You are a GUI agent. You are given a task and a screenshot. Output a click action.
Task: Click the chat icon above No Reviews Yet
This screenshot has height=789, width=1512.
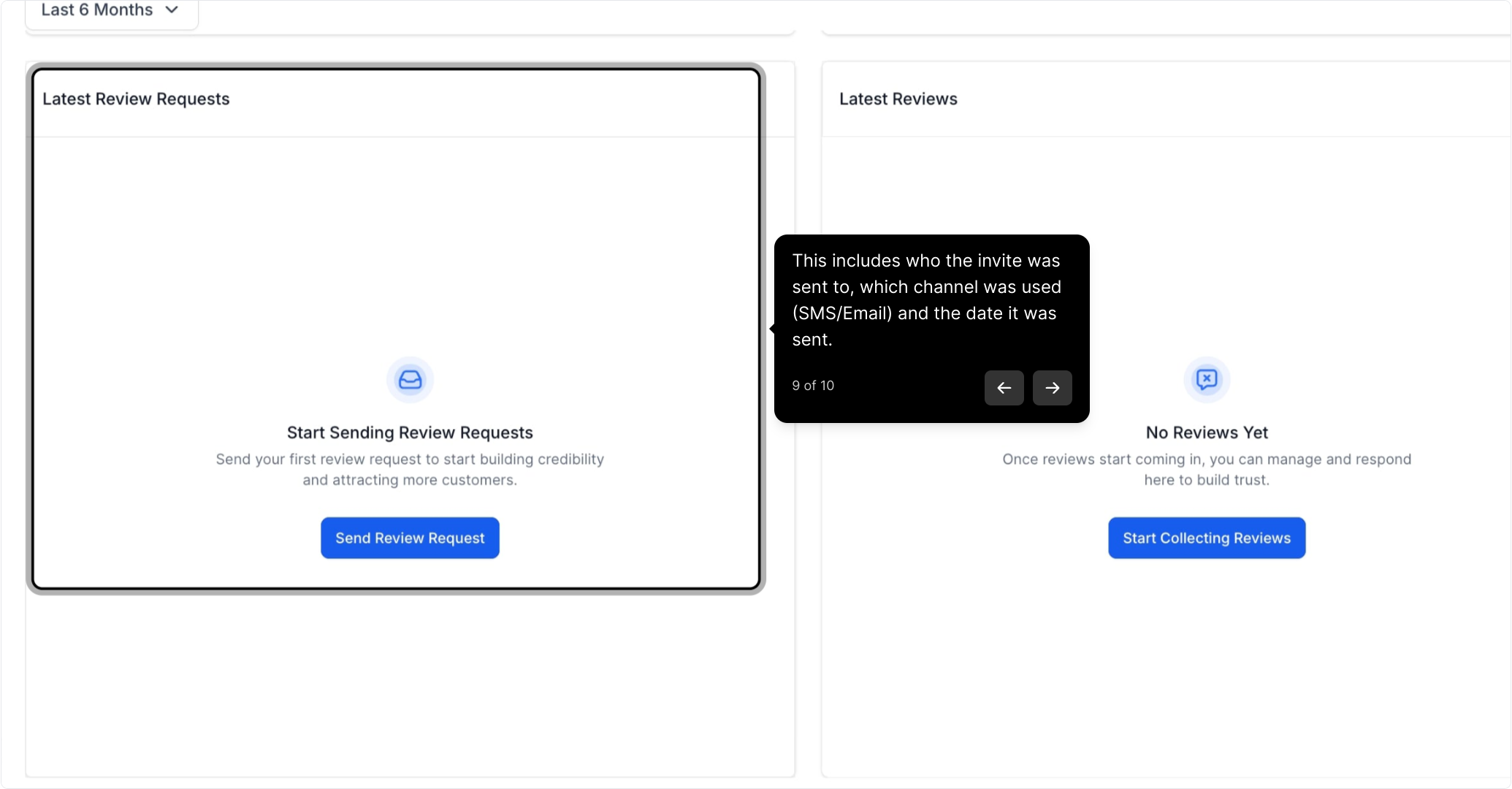pos(1207,380)
